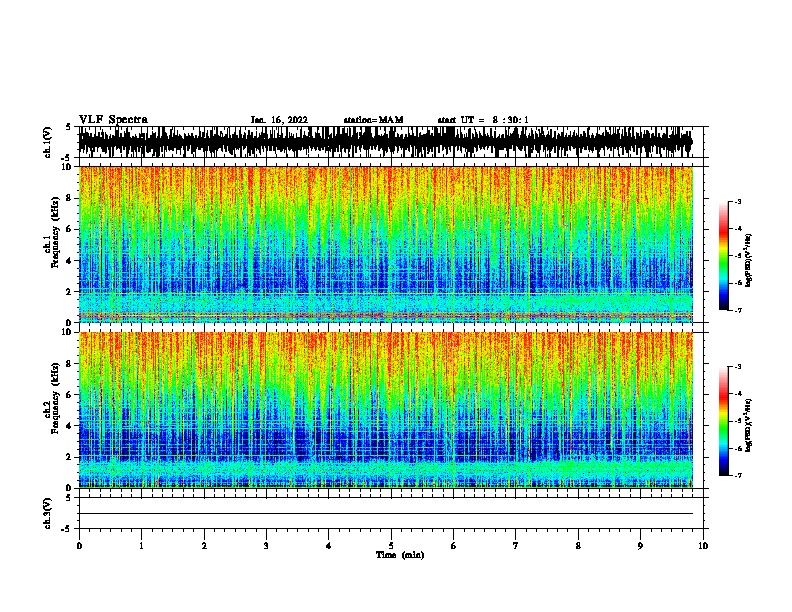Click the "1" tick on the time axis
The image size is (792, 612).
click(141, 546)
